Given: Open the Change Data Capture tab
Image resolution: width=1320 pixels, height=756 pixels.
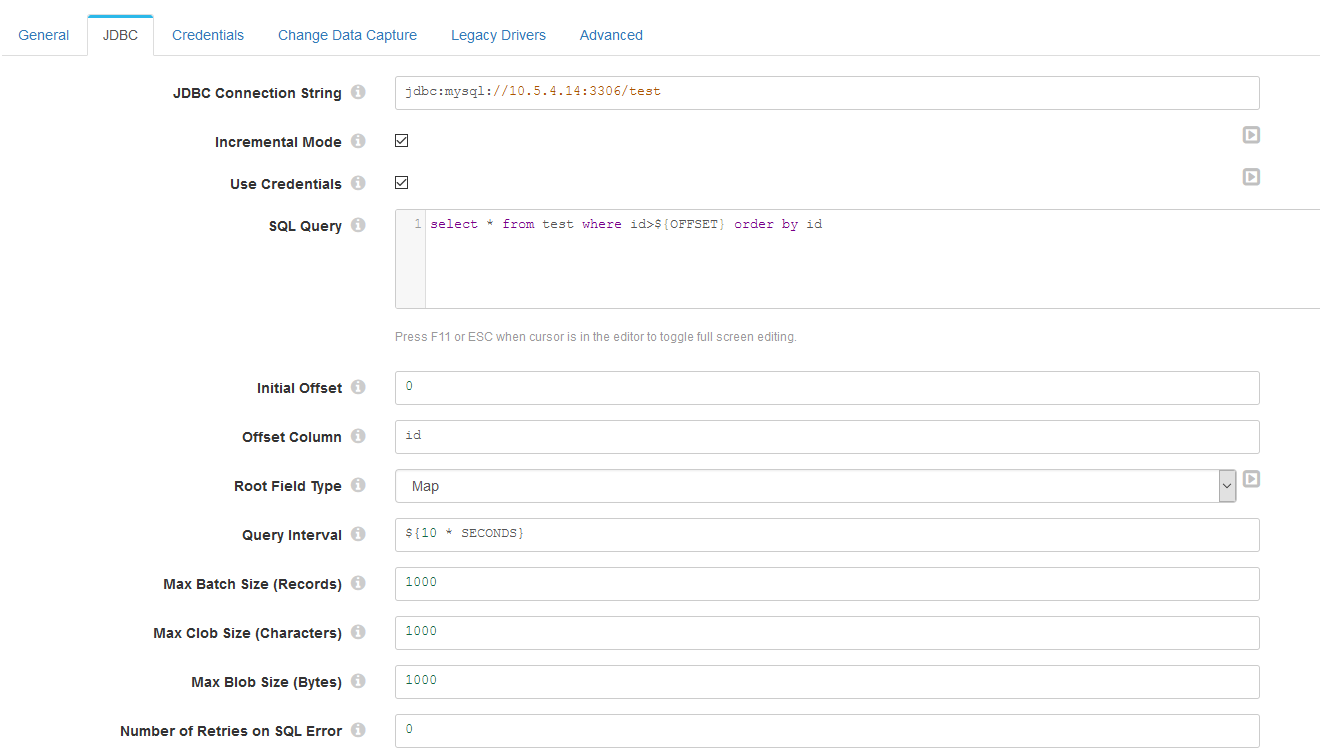Looking at the screenshot, I should (347, 35).
